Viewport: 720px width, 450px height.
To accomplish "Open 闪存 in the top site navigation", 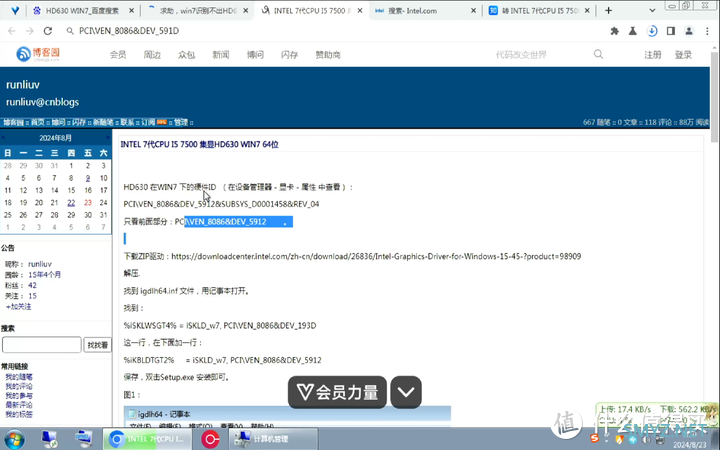I will pos(289,55).
